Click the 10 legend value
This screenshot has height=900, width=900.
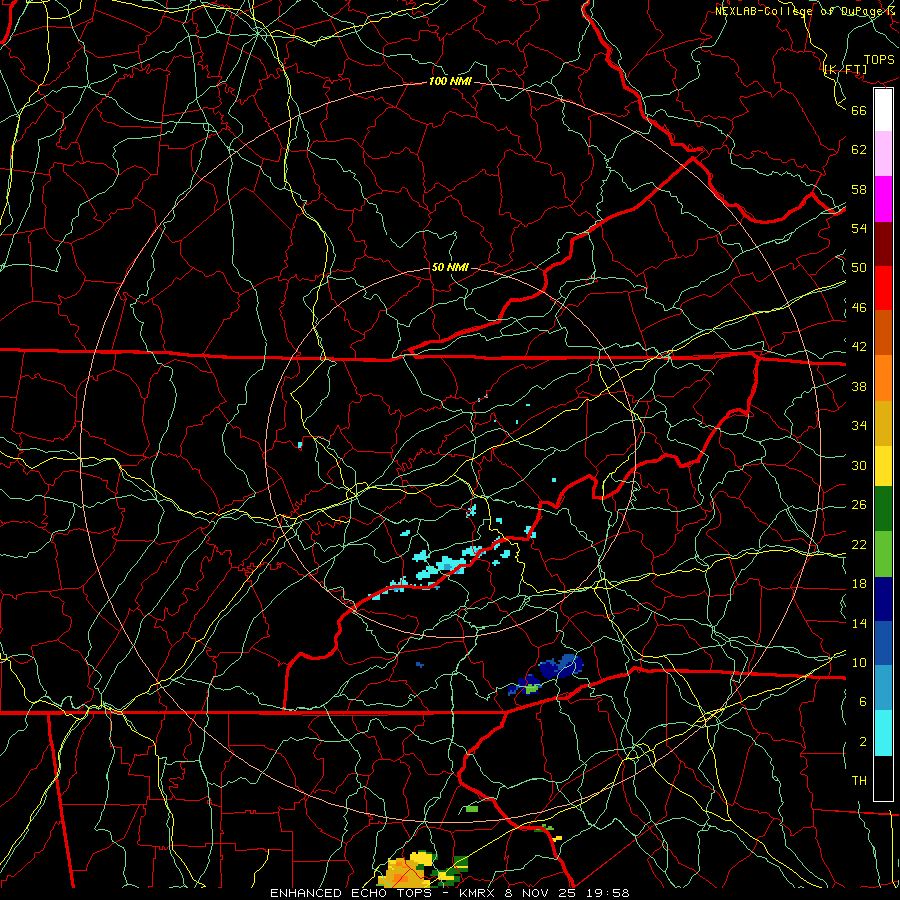click(859, 663)
